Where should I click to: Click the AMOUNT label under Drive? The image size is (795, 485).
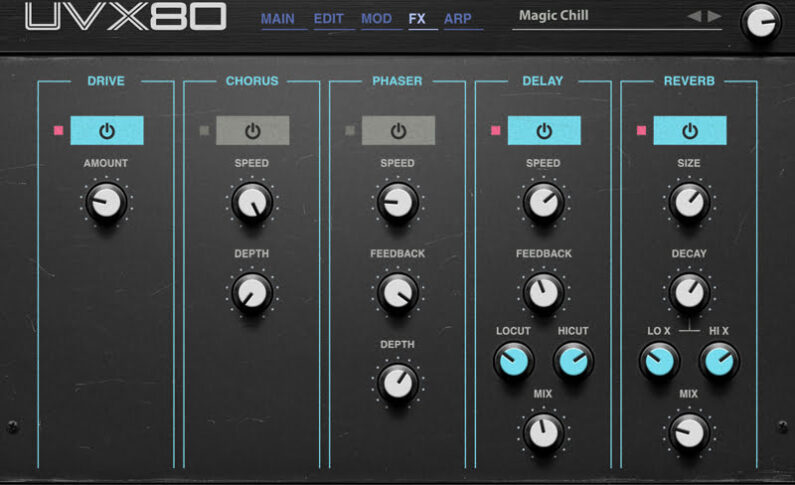(x=106, y=163)
